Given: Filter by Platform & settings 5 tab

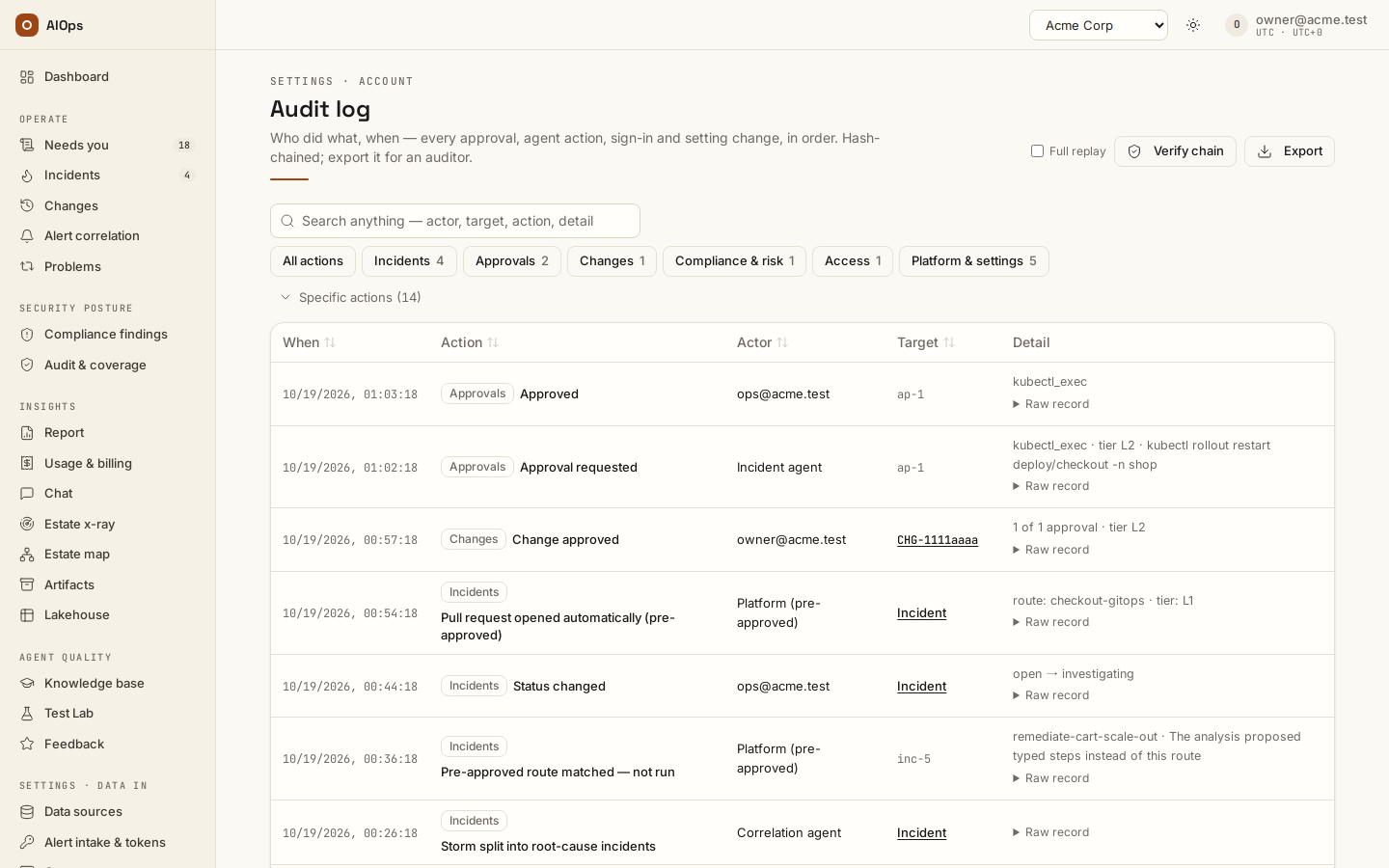Looking at the screenshot, I should (974, 261).
